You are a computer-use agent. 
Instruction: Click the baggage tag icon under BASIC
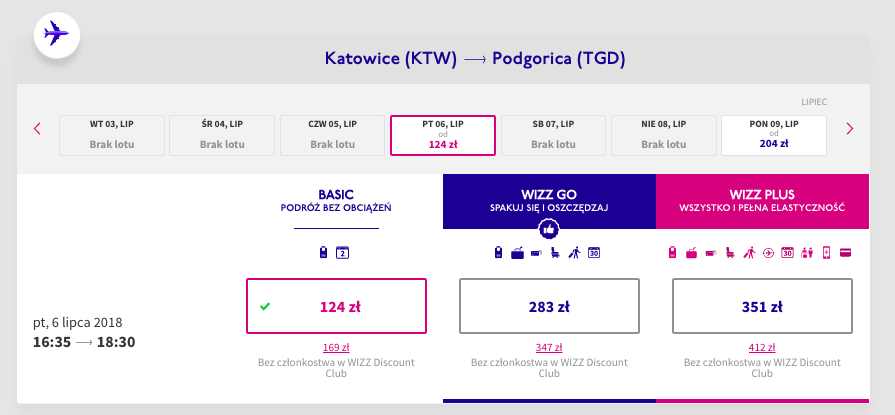coord(324,253)
